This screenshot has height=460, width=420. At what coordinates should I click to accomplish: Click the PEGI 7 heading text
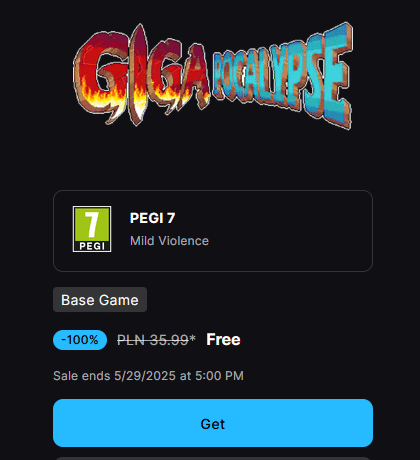tap(152, 218)
